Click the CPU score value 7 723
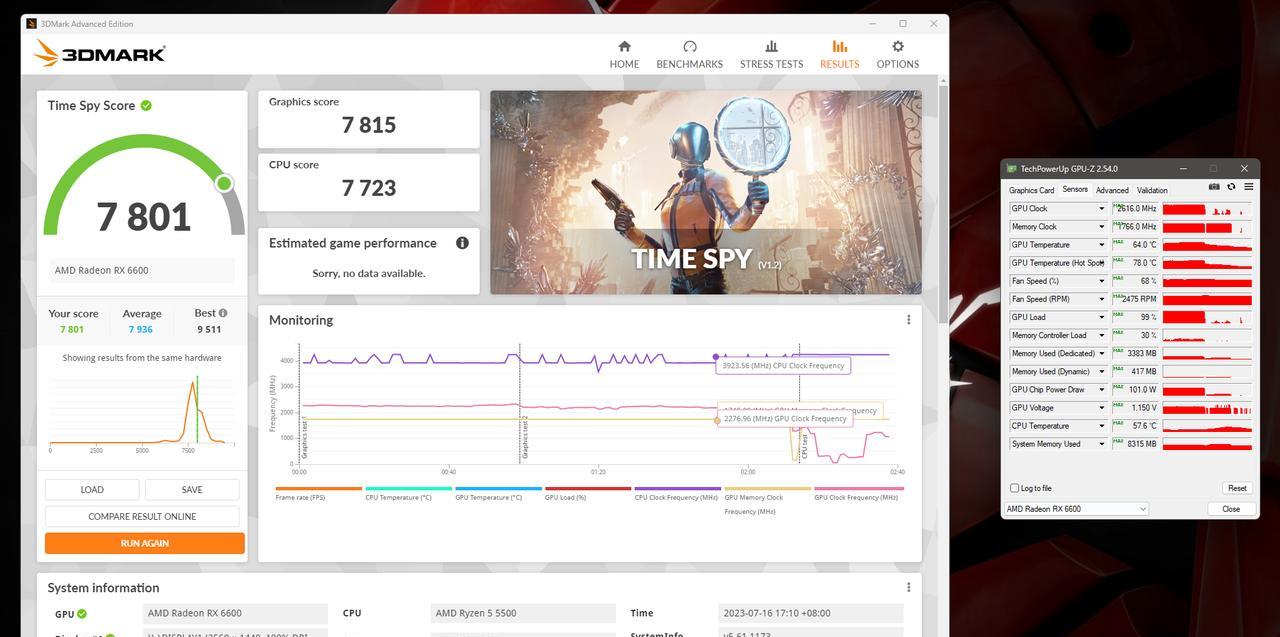This screenshot has height=637, width=1280. click(x=369, y=188)
